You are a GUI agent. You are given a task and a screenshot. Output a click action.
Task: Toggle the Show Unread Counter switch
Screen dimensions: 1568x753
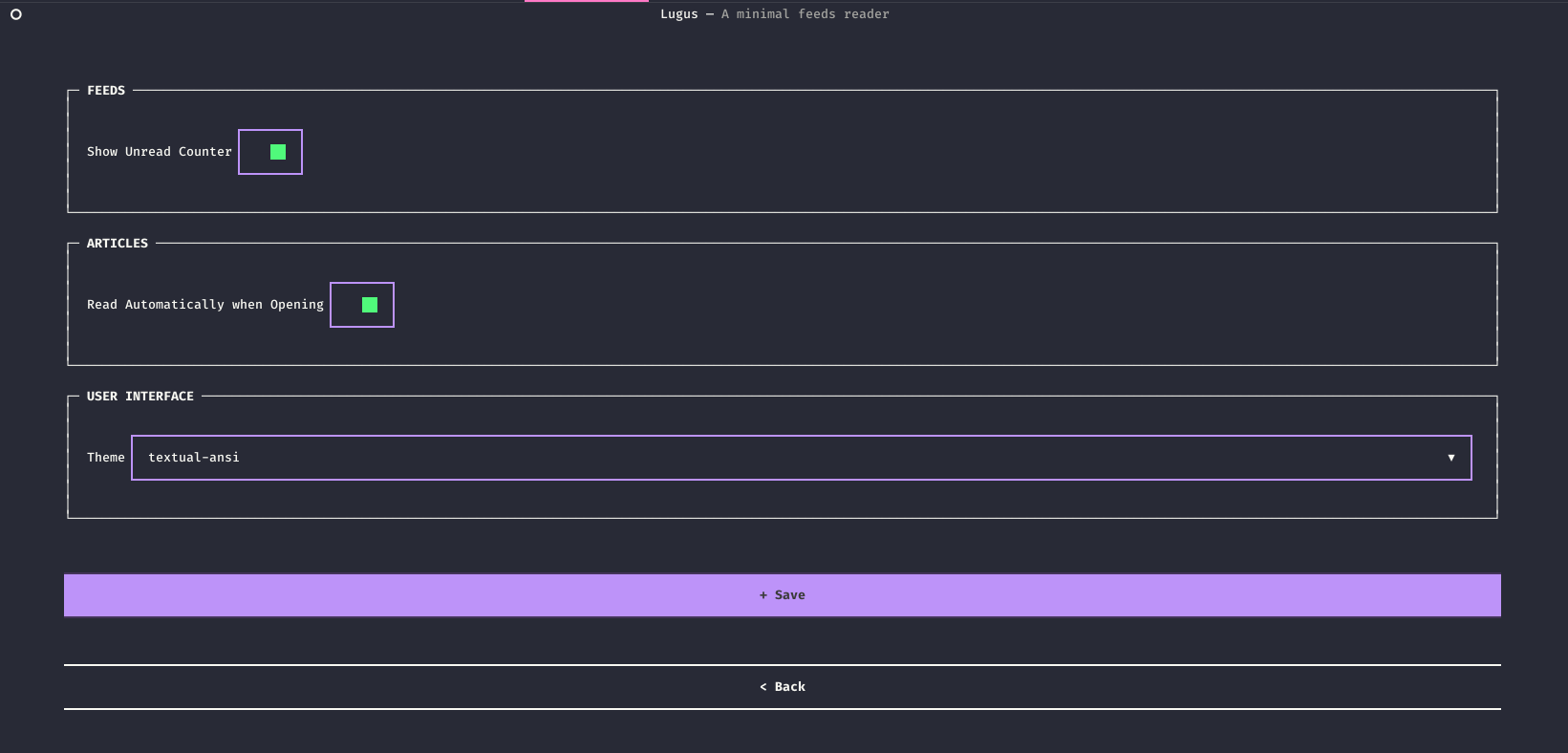pyautogui.click(x=270, y=152)
